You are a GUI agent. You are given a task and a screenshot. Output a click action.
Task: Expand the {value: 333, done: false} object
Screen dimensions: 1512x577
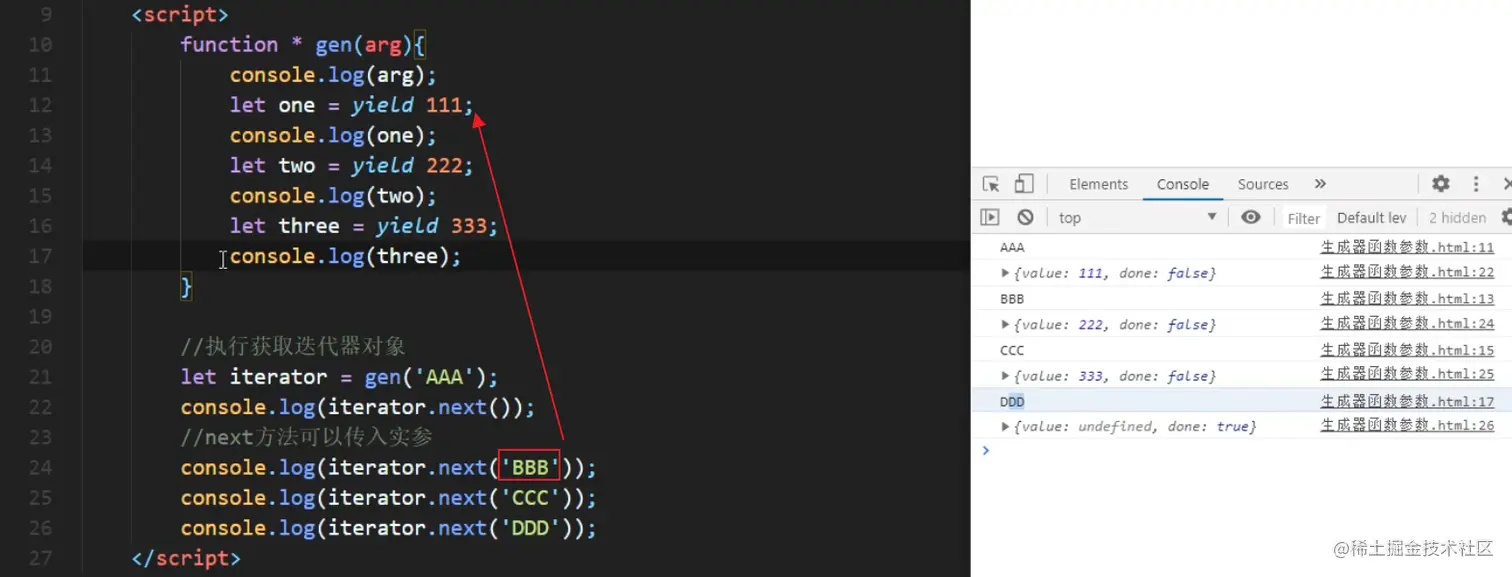(1005, 376)
